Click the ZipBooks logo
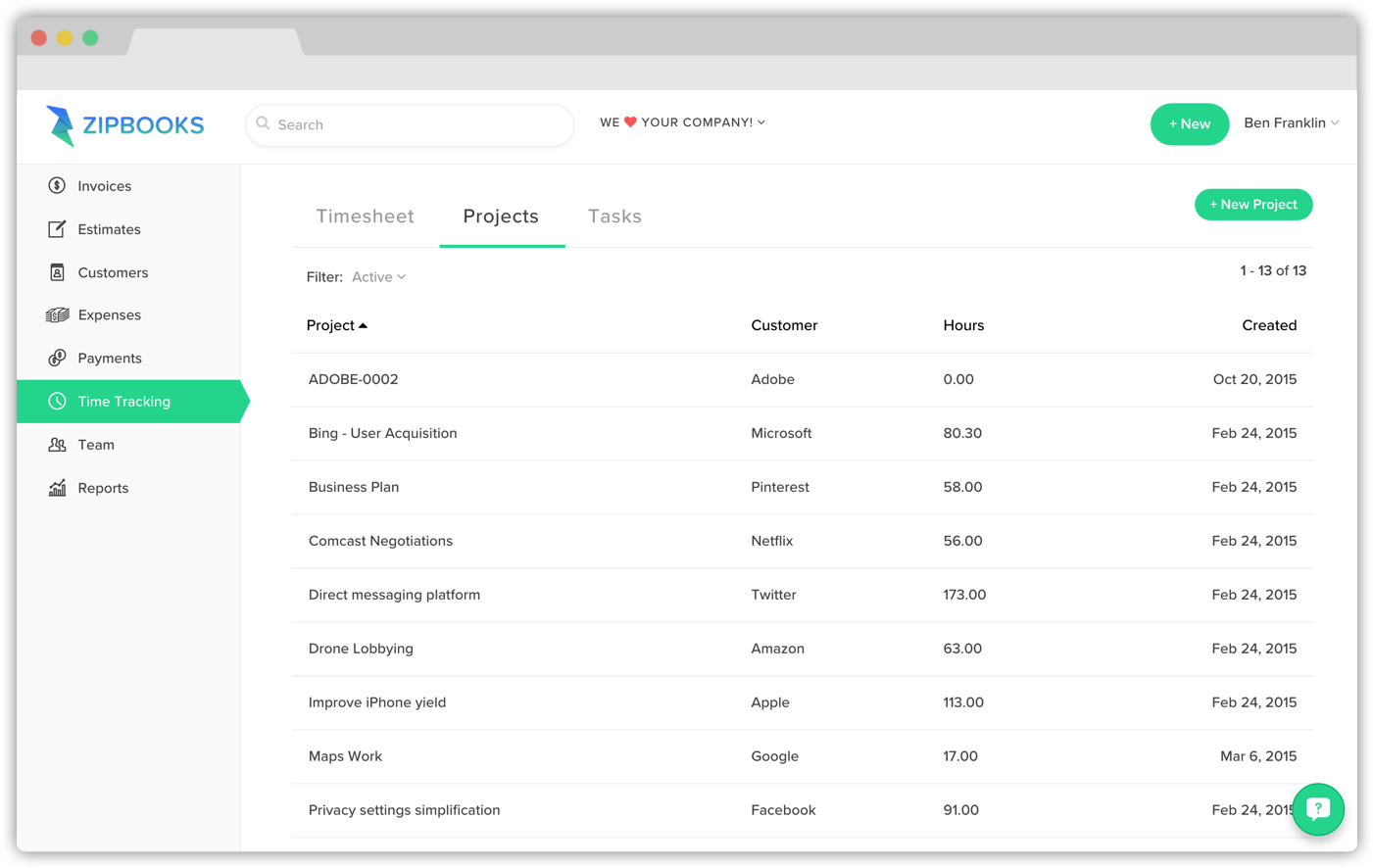 pyautogui.click(x=124, y=125)
